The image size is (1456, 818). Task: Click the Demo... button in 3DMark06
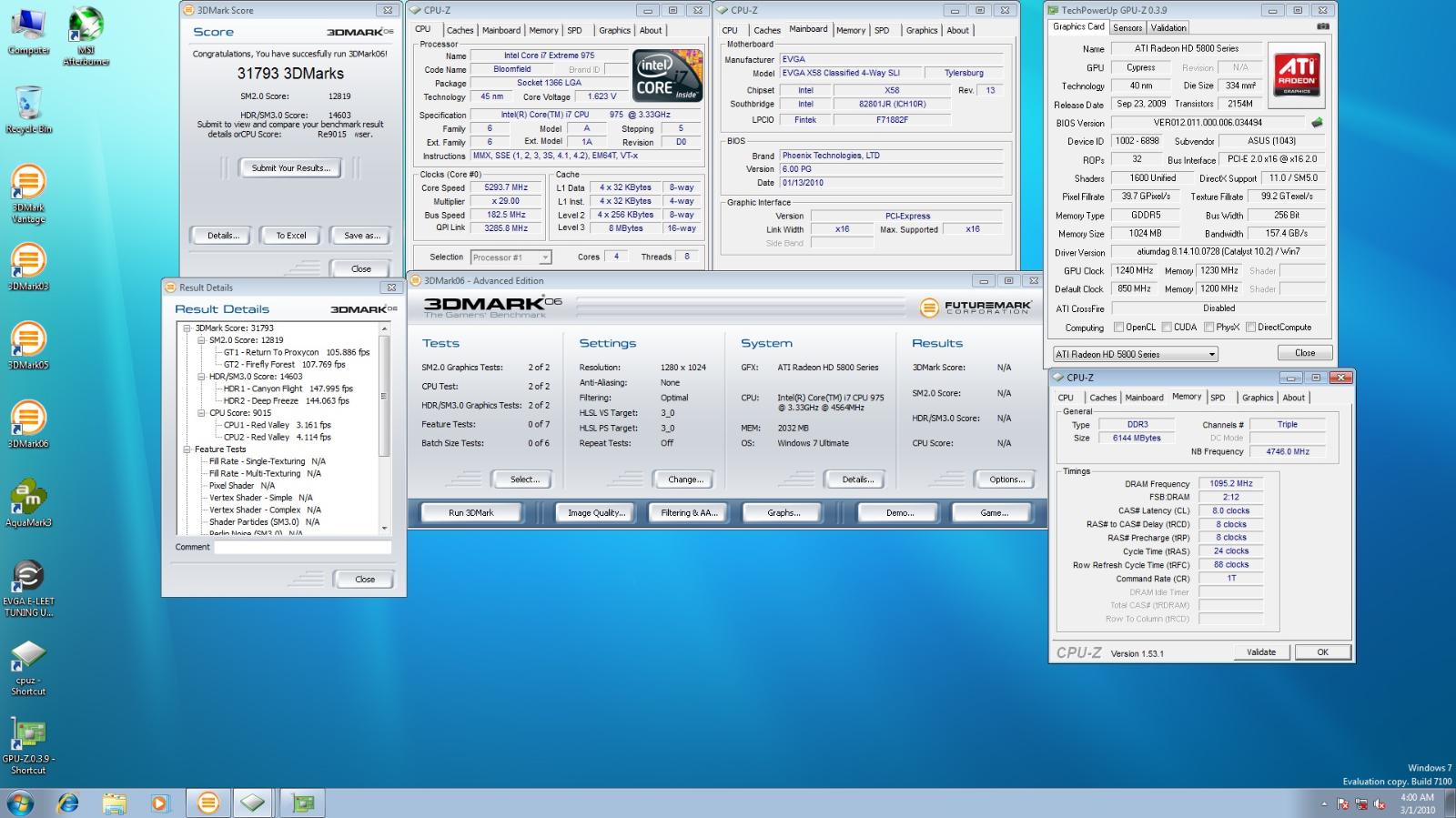tap(900, 513)
